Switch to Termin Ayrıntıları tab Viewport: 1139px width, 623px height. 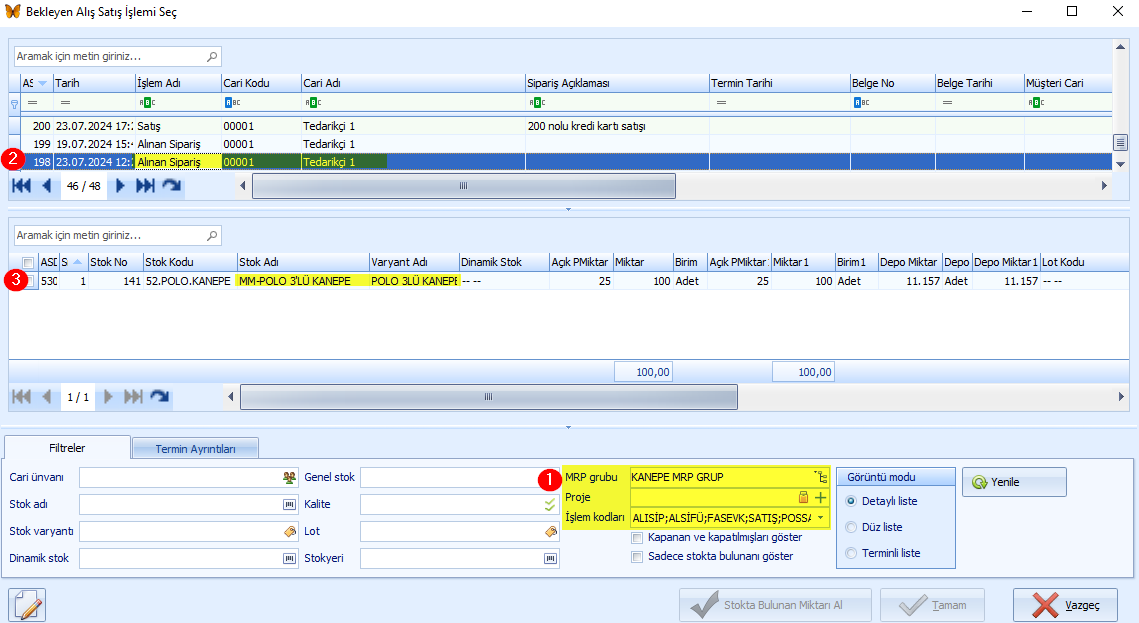[195, 449]
